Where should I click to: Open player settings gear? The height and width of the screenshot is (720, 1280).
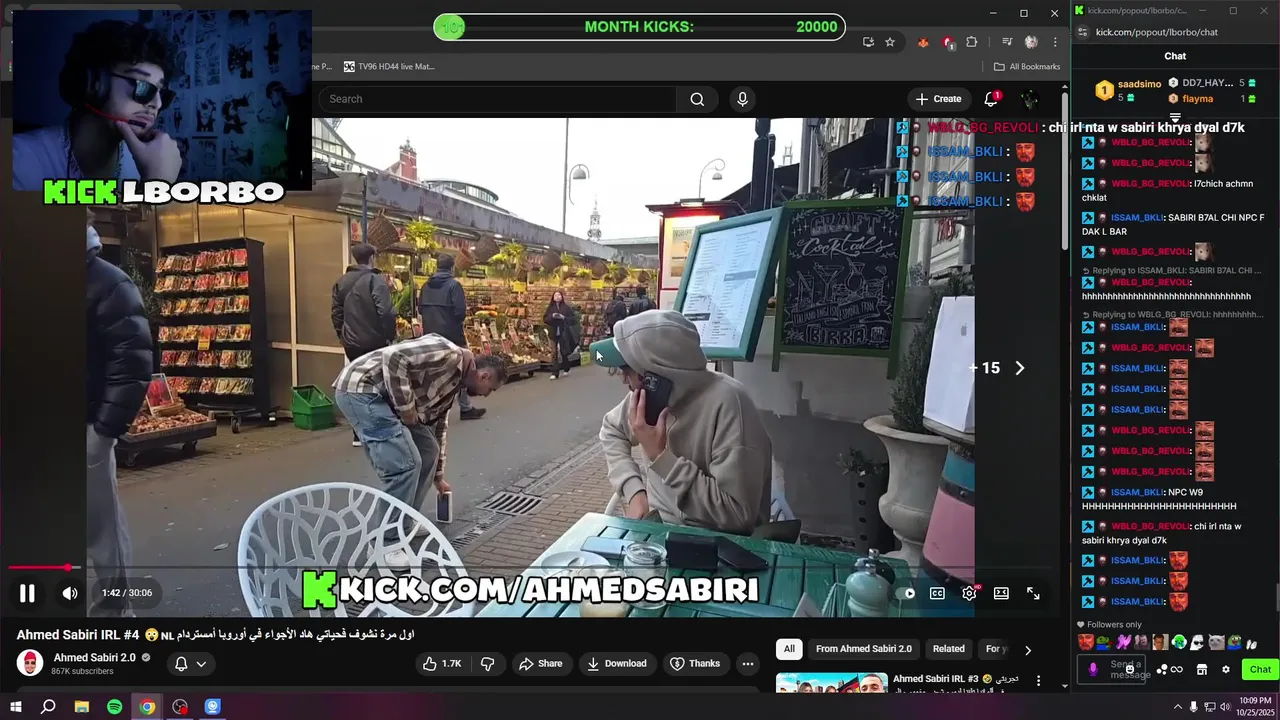tap(969, 593)
